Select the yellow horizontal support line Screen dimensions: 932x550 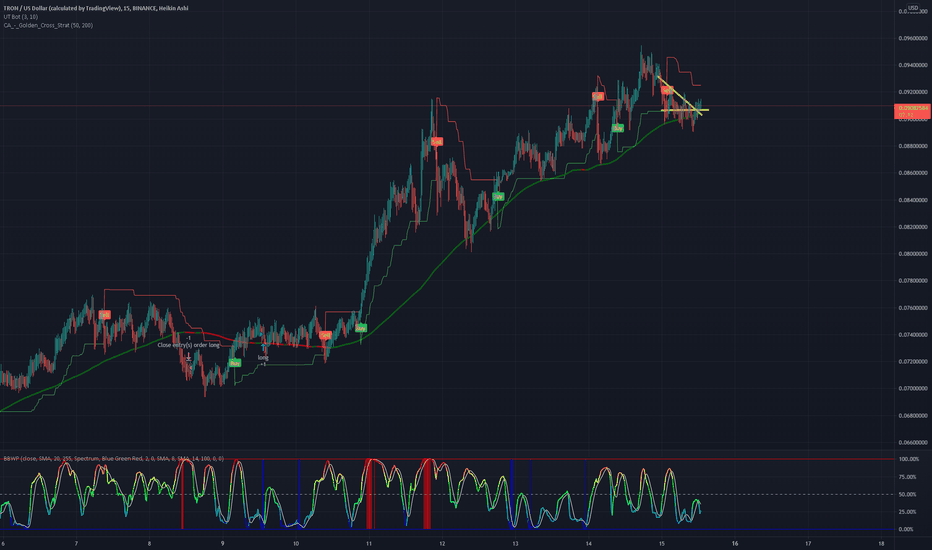(685, 110)
